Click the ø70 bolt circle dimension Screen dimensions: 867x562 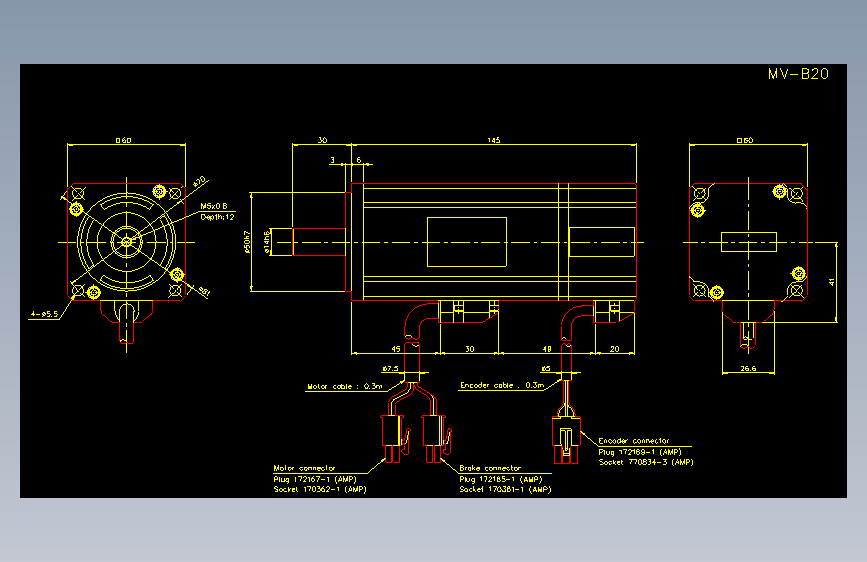pyautogui.click(x=199, y=181)
